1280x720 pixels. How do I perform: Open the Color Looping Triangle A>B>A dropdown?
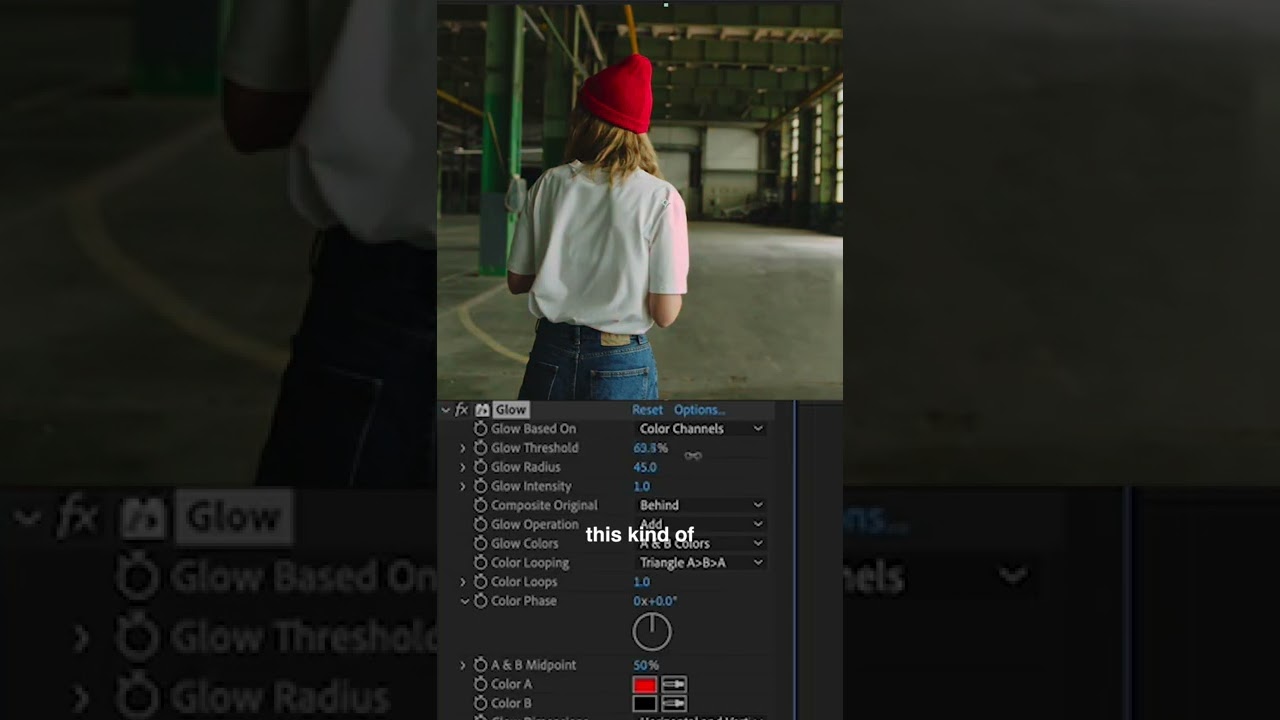coord(701,562)
